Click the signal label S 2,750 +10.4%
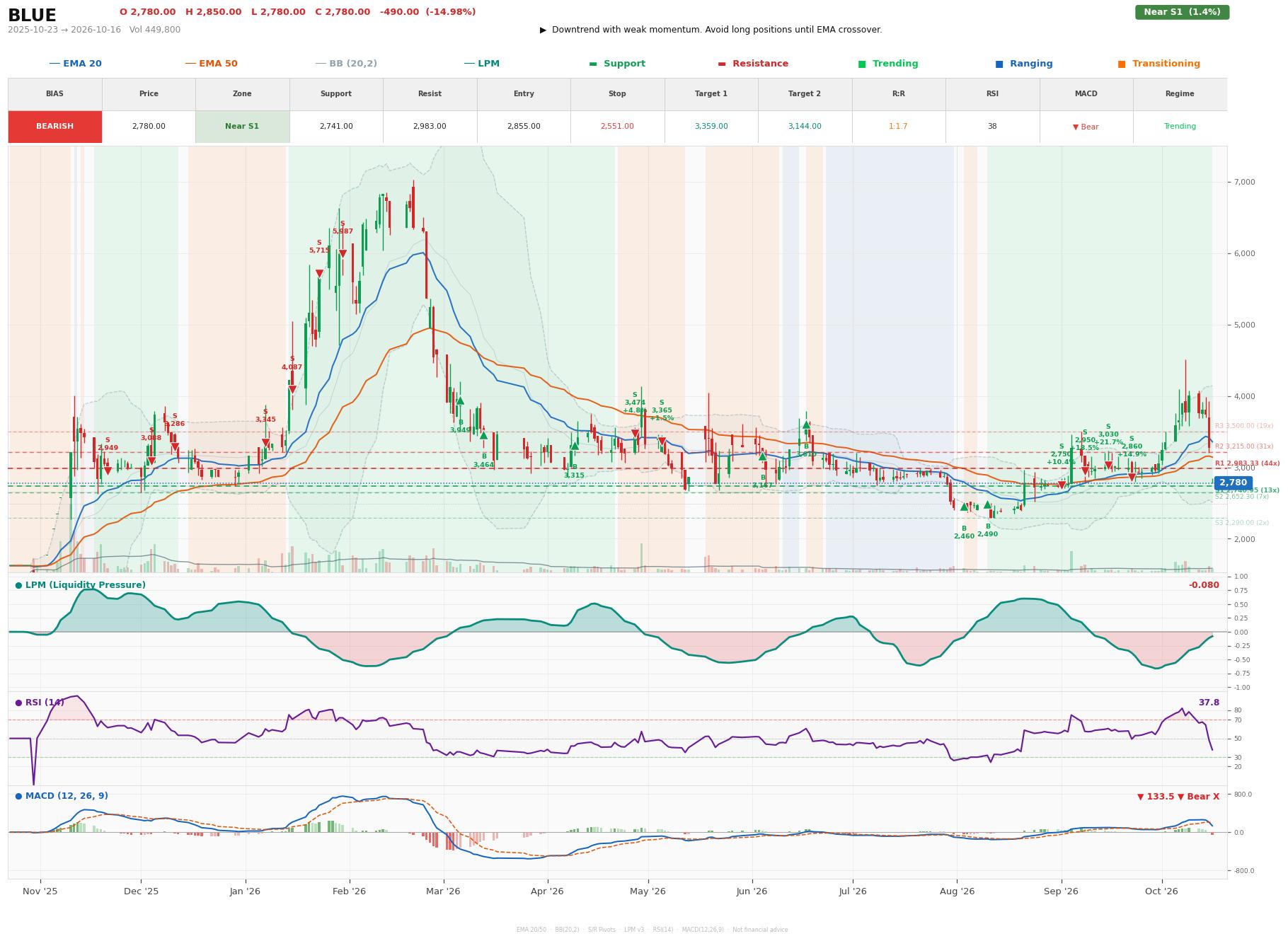Image resolution: width=1288 pixels, height=941 pixels. (1061, 454)
